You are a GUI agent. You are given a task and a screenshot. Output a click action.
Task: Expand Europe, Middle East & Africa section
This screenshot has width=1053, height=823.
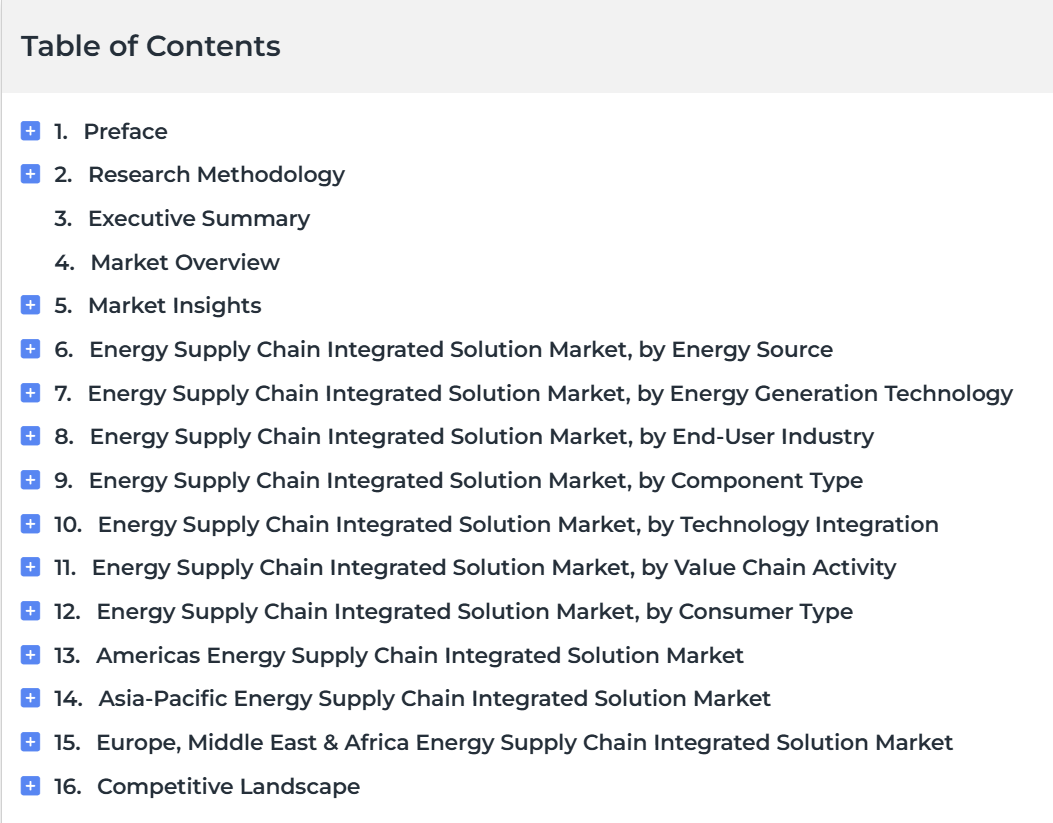(30, 742)
